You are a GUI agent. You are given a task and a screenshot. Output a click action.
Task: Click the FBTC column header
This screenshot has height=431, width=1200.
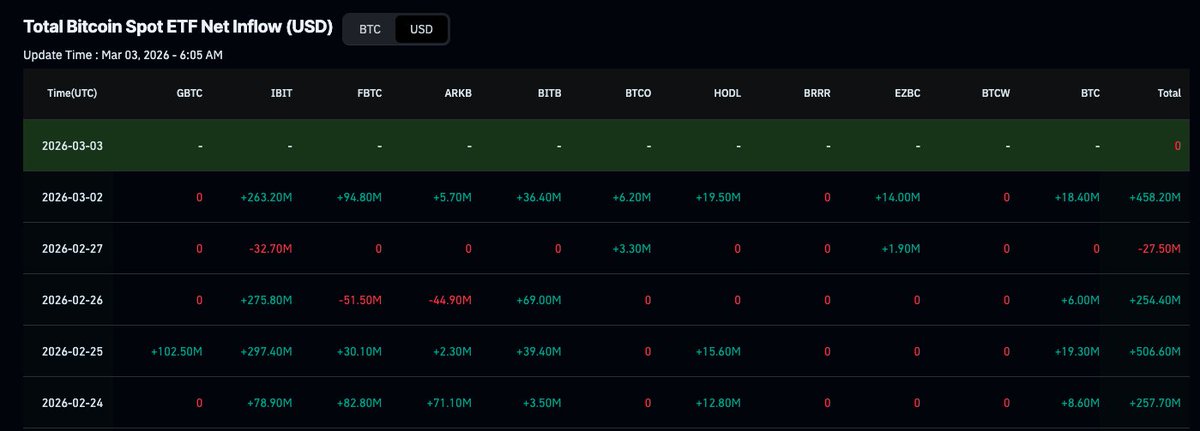coord(369,93)
